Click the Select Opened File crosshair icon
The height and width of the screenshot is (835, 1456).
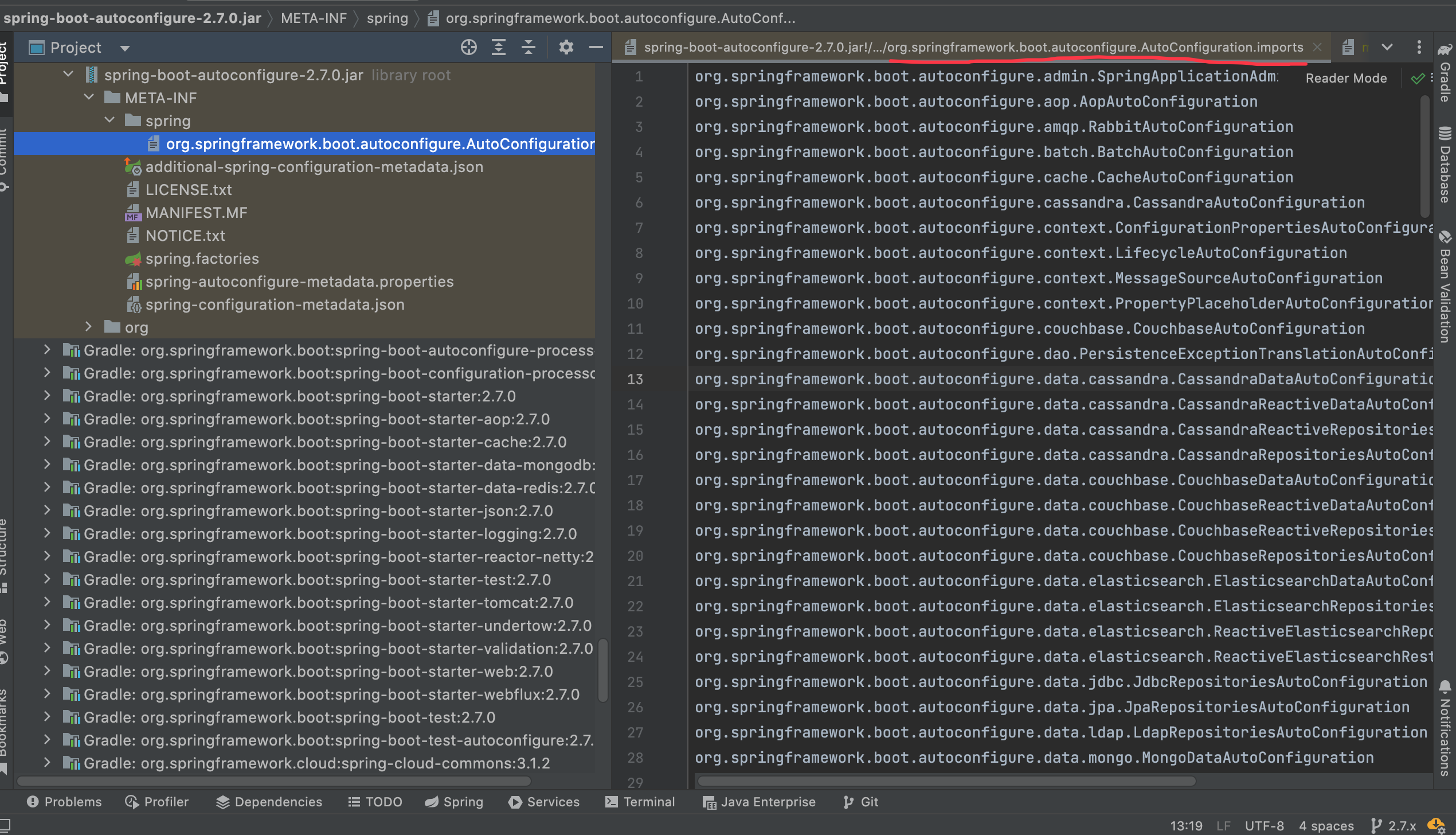[x=468, y=48]
